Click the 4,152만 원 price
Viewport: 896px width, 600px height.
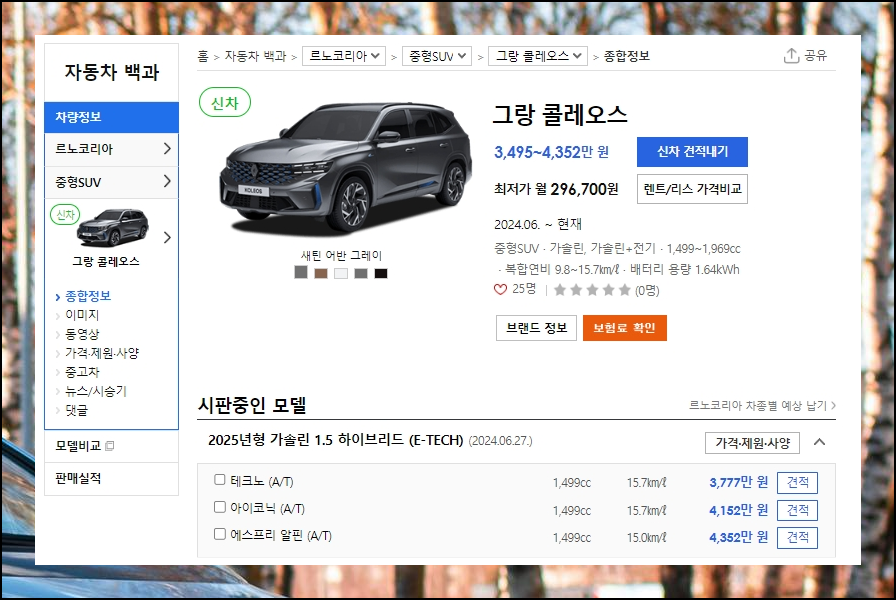coord(738,510)
